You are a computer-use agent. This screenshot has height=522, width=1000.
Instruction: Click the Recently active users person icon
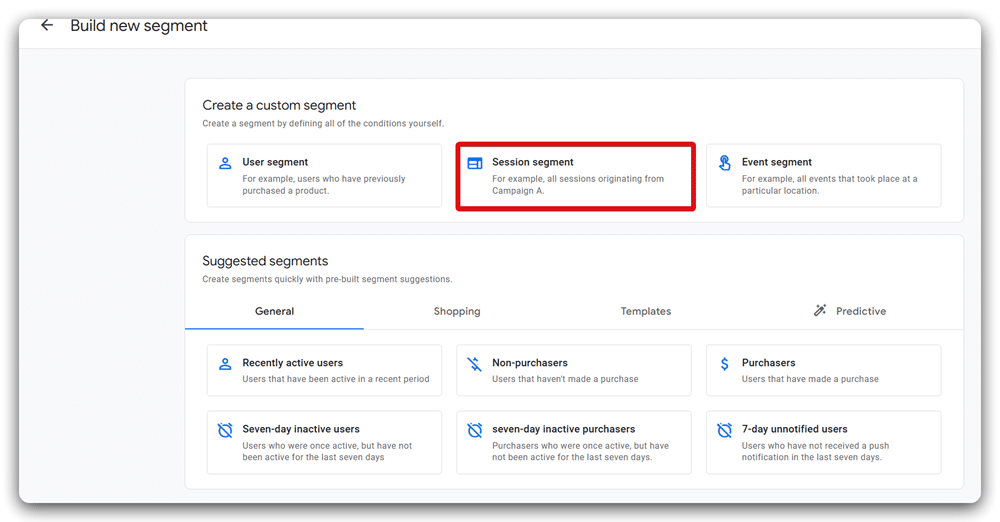tap(225, 364)
